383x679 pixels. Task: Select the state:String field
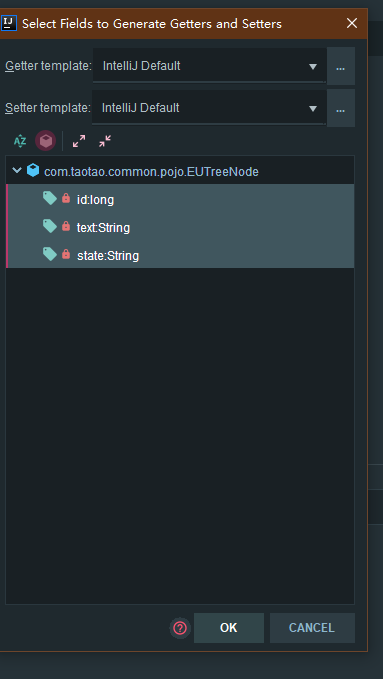click(x=180, y=254)
